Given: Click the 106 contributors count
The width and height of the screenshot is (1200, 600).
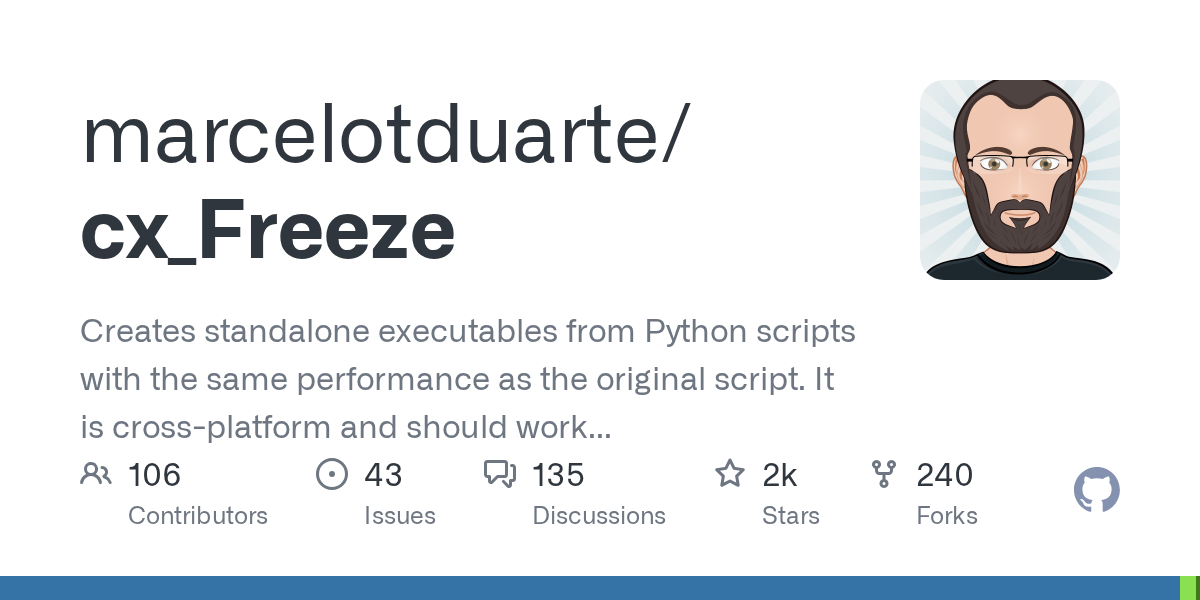Looking at the screenshot, I should tap(154, 475).
